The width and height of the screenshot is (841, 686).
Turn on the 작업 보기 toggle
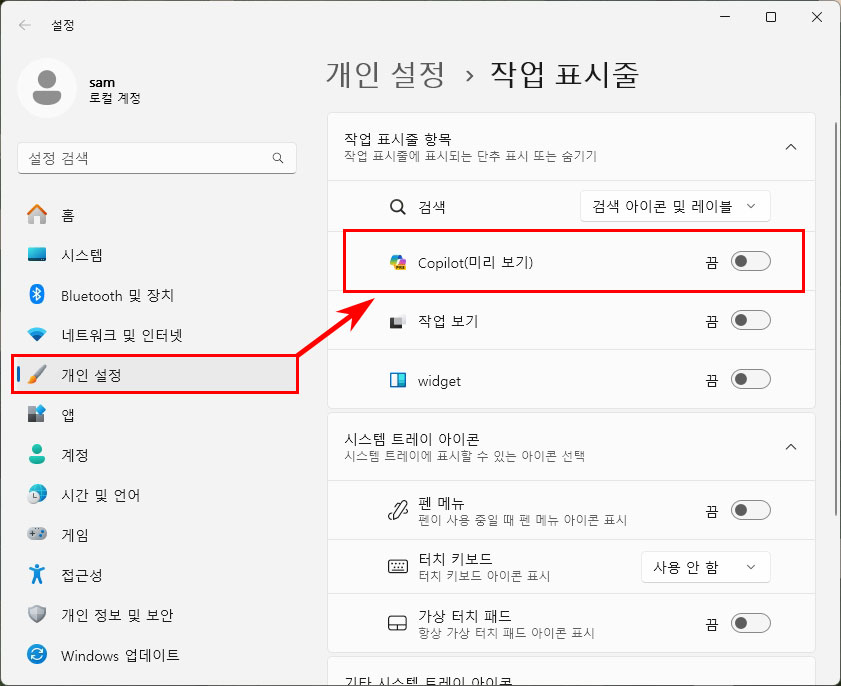click(x=749, y=320)
